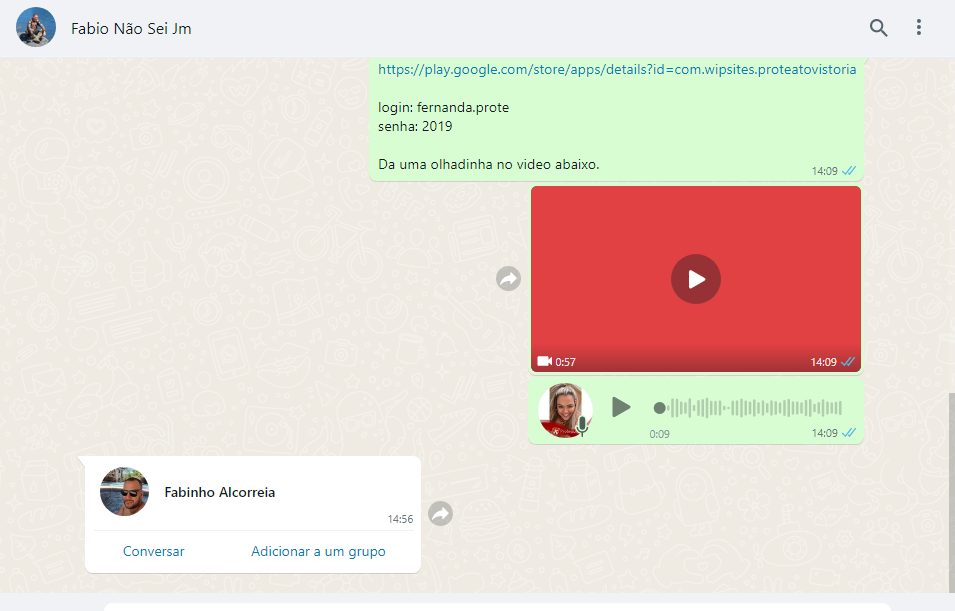Play the 0:09 voice message

[621, 407]
